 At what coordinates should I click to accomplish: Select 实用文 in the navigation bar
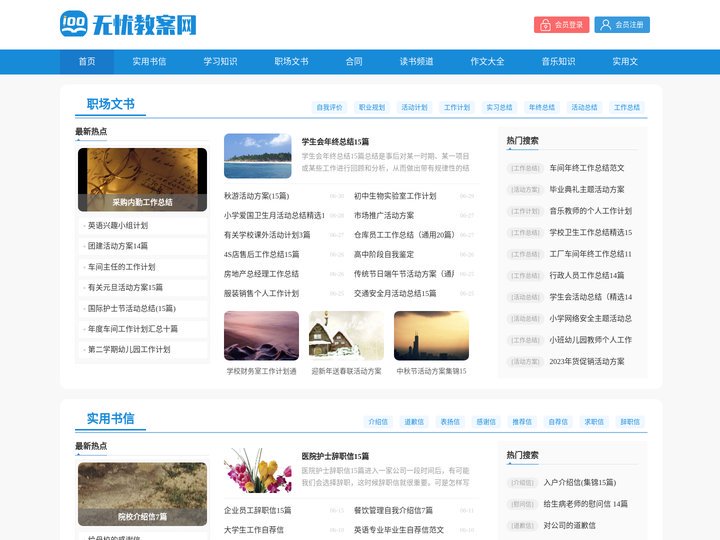[625, 62]
